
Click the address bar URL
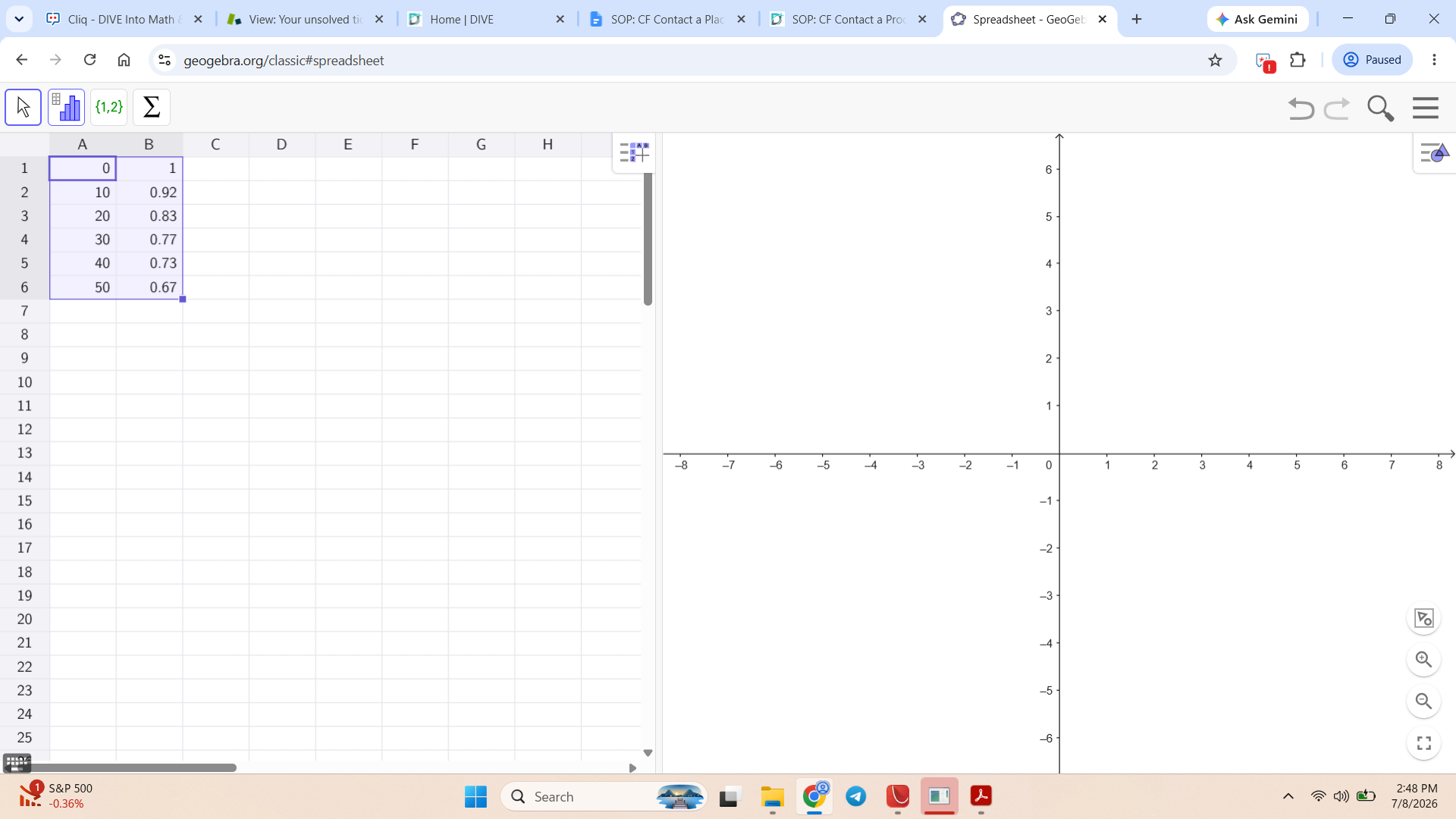[284, 60]
